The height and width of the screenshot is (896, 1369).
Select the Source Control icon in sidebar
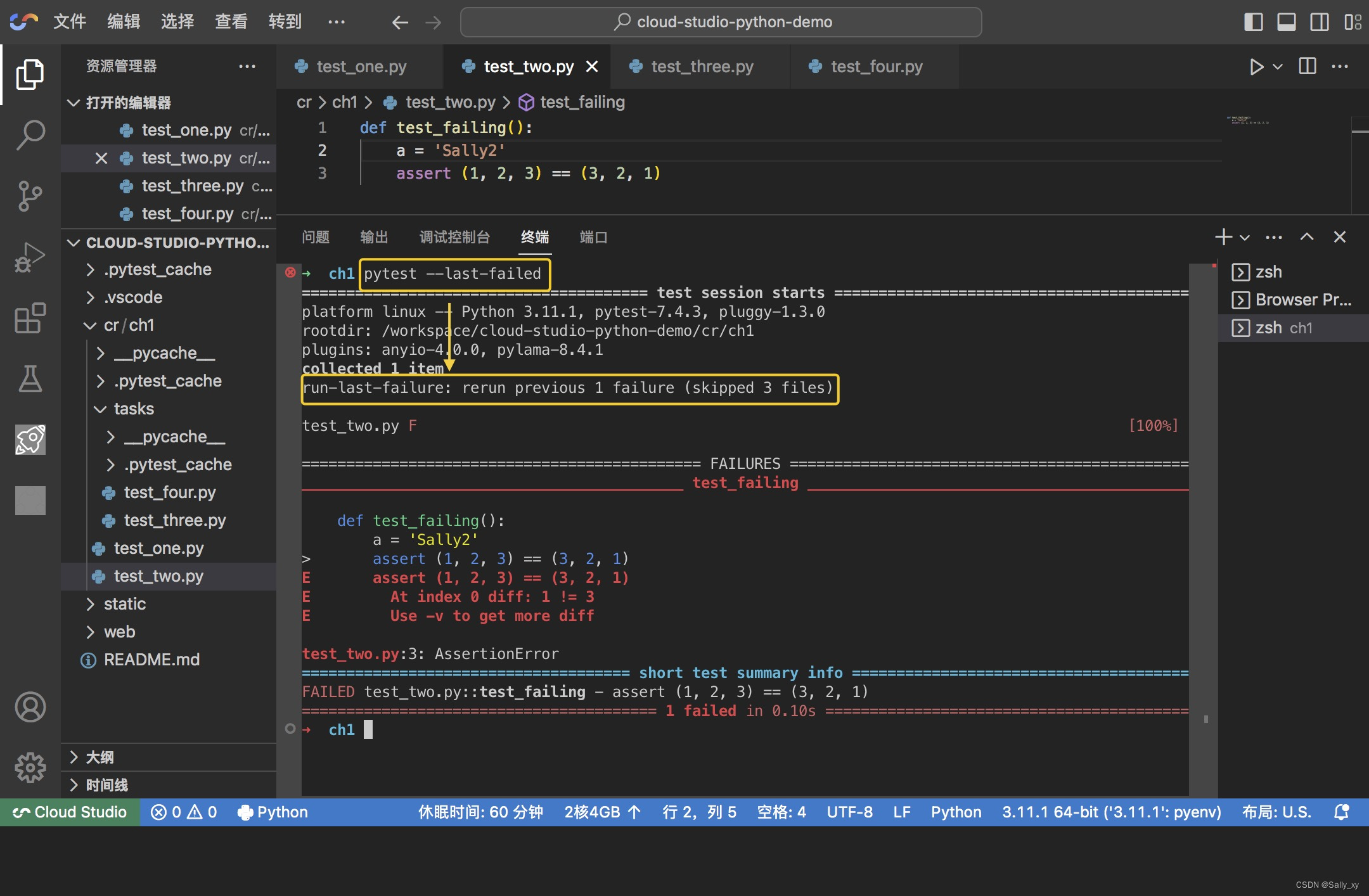(29, 196)
